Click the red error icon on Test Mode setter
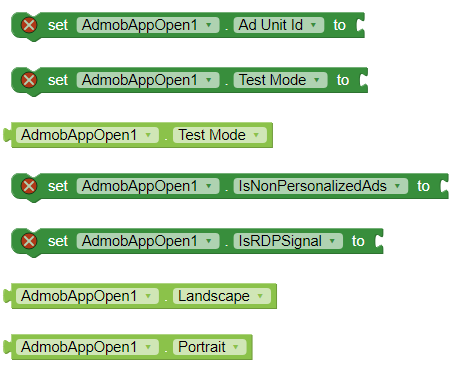This screenshot has height=370, width=465. 29,80
